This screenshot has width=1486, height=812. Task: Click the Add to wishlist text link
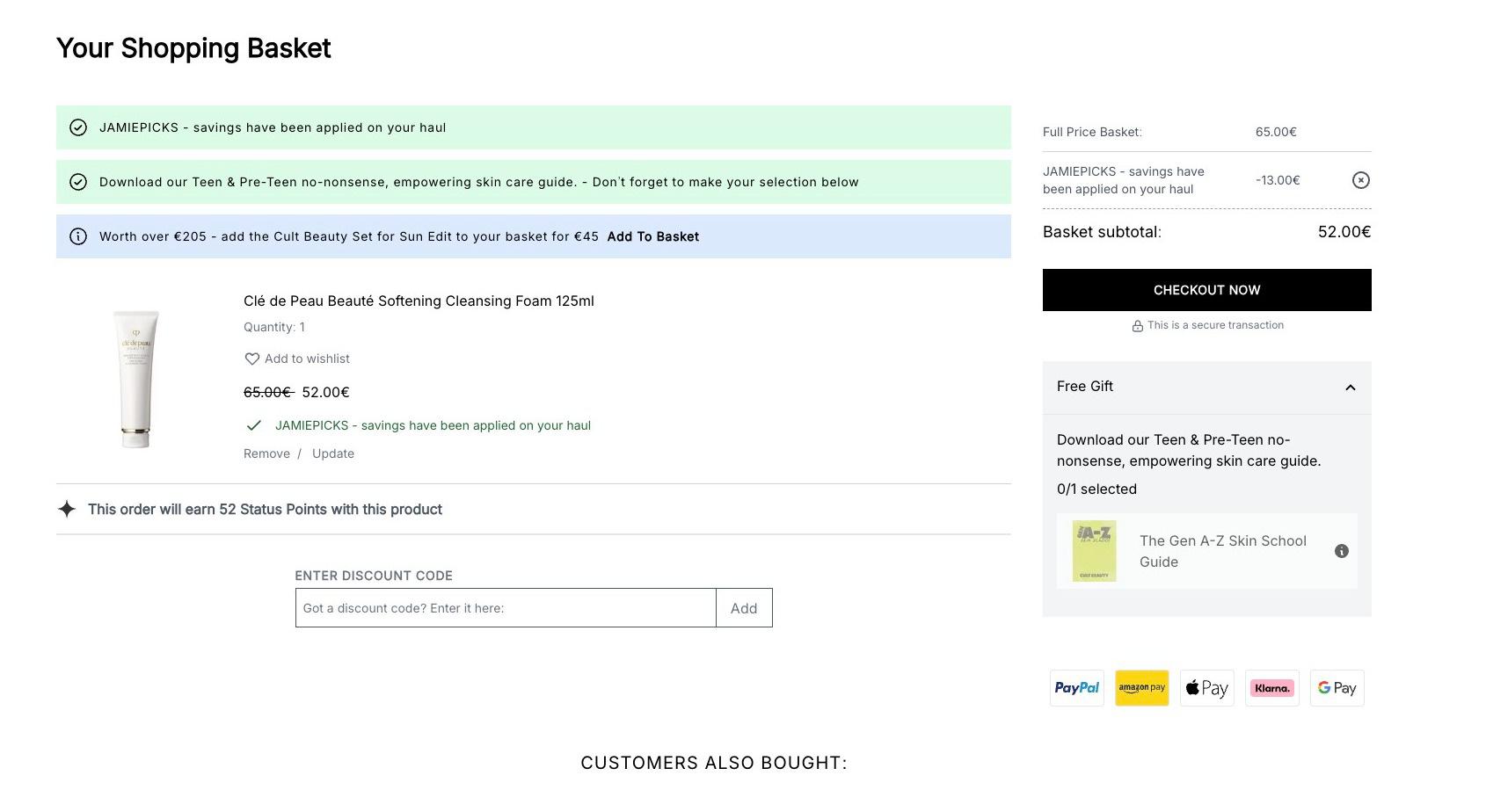point(307,359)
